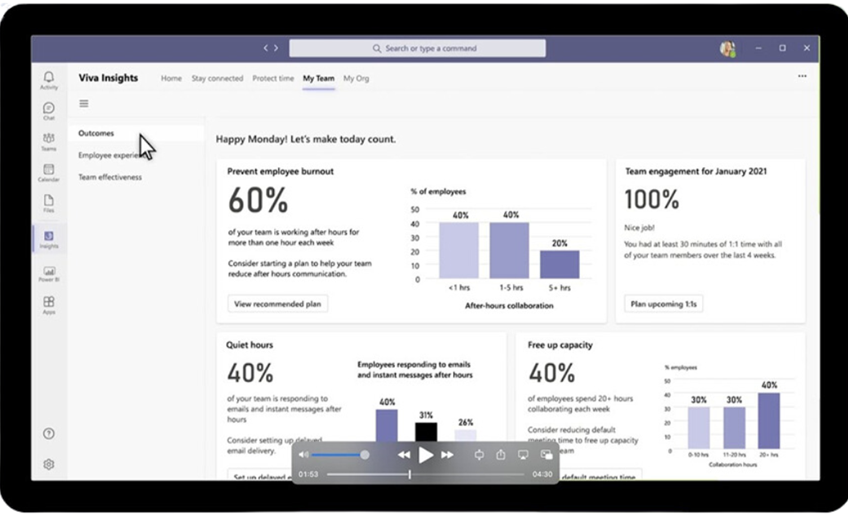Click the forward navigation arrow

click(276, 48)
